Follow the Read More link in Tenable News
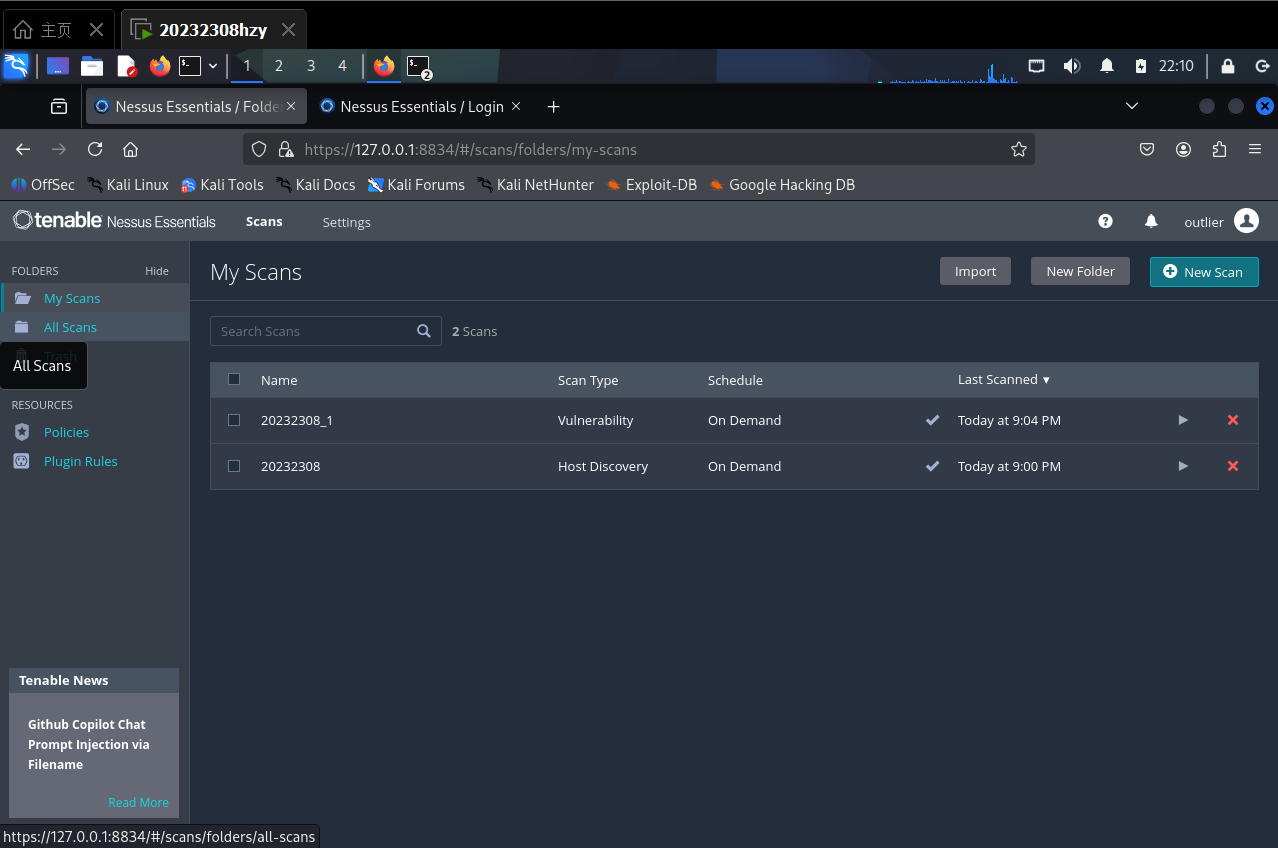Viewport: 1278px width, 848px height. point(138,802)
